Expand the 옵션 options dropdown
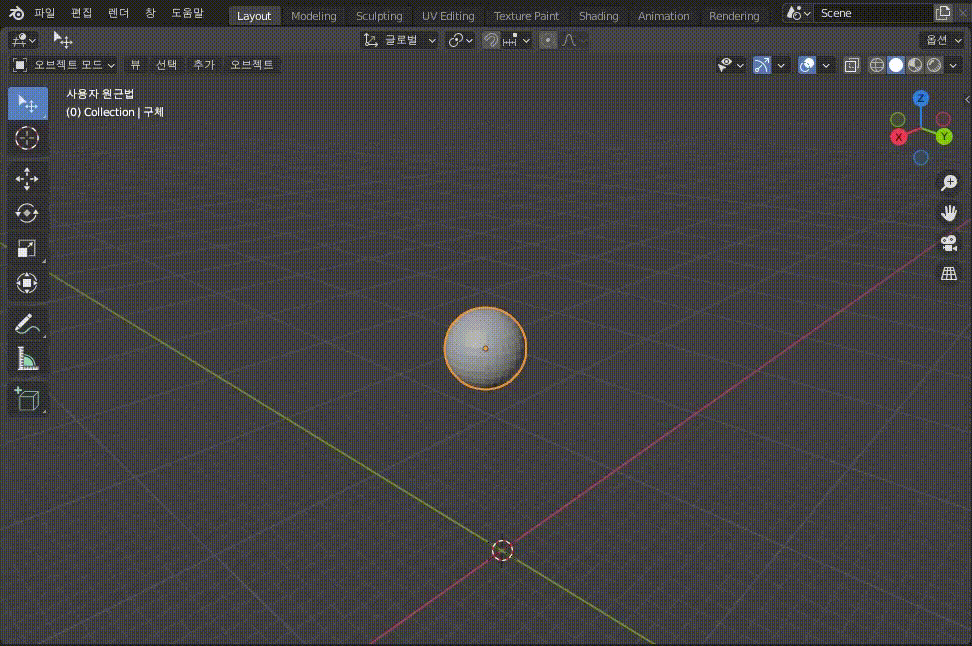 tap(942, 40)
